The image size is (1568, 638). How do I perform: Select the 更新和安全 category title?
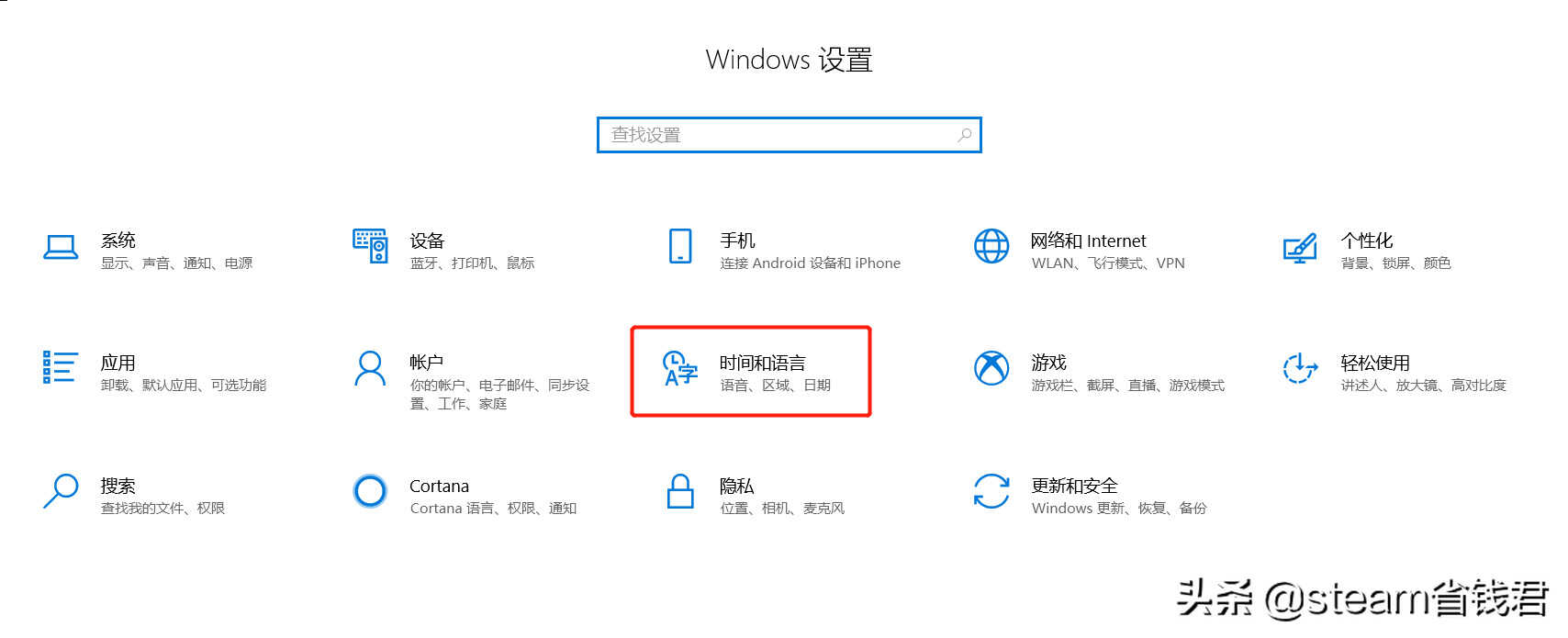(1074, 486)
